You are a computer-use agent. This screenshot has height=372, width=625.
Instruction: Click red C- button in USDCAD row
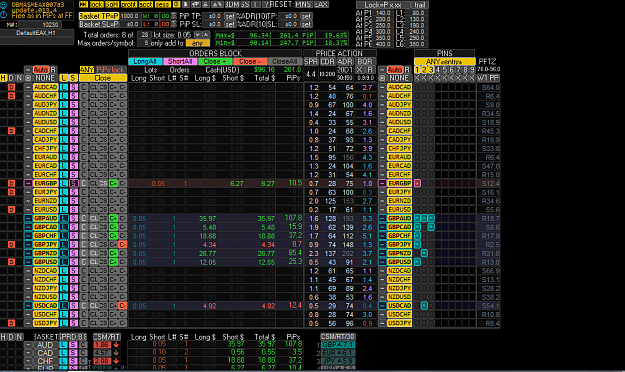pyautogui.click(x=123, y=306)
